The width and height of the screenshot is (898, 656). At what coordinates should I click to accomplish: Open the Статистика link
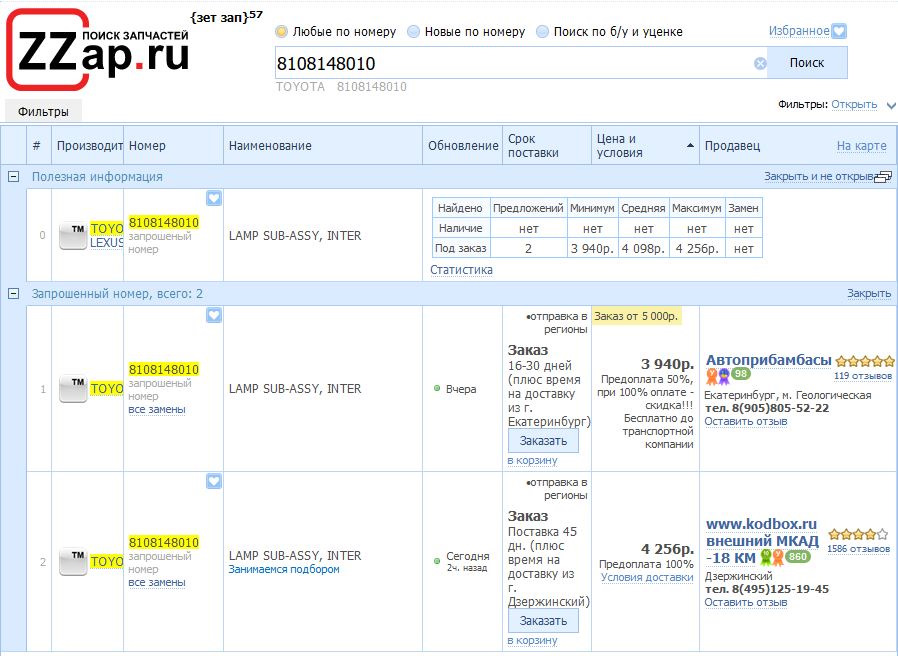(x=461, y=270)
